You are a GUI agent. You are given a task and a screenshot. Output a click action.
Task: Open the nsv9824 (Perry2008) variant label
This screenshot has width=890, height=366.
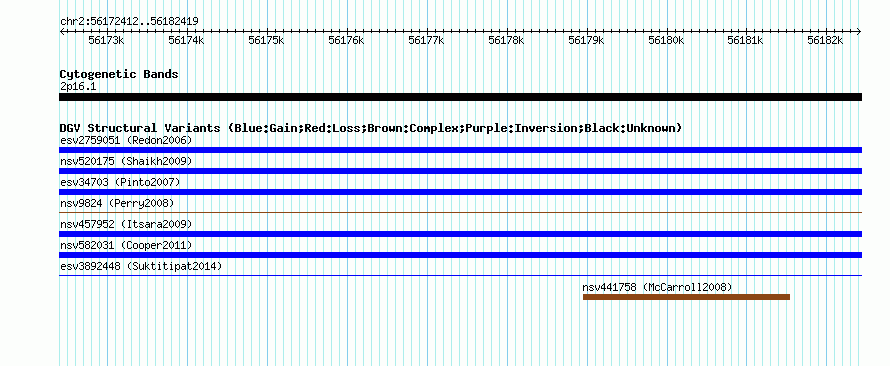pos(117,203)
